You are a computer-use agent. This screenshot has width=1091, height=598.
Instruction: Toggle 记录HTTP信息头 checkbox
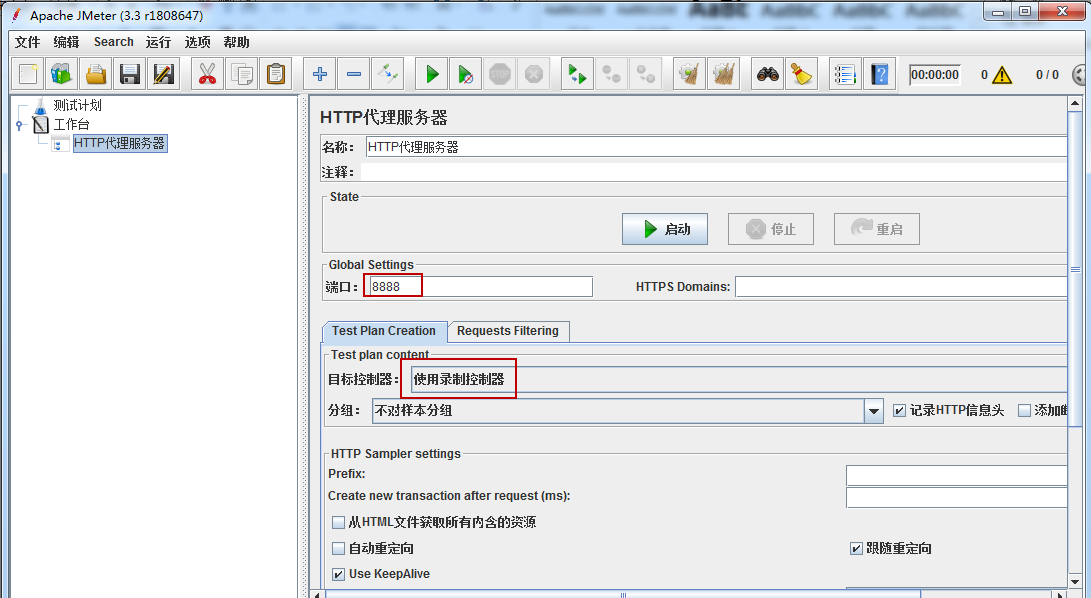click(x=900, y=411)
